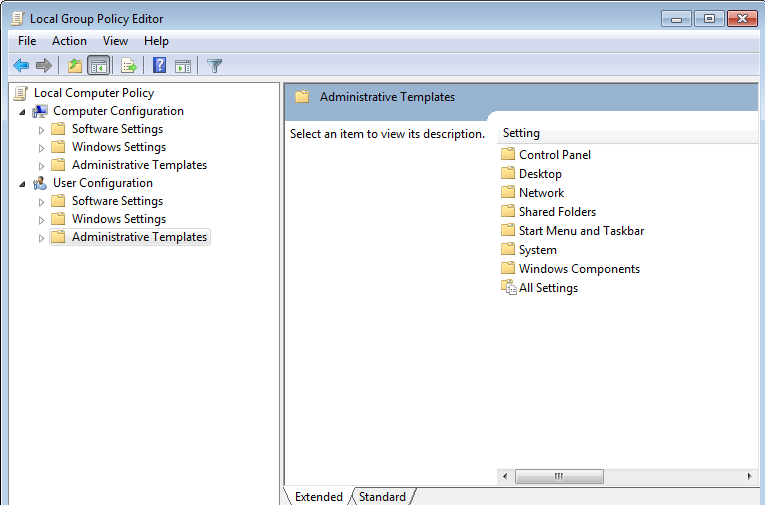The width and height of the screenshot is (765, 505).
Task: Select the Windows Components entry text
Action: click(579, 269)
